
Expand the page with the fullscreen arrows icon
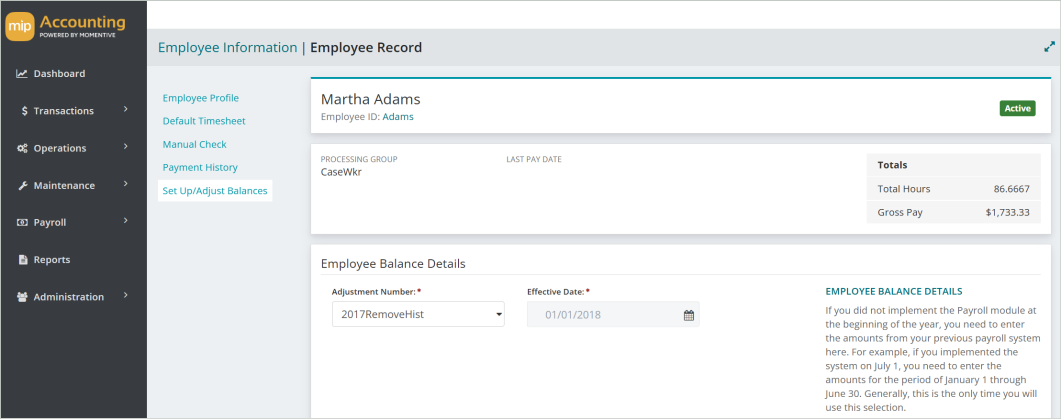(1049, 47)
